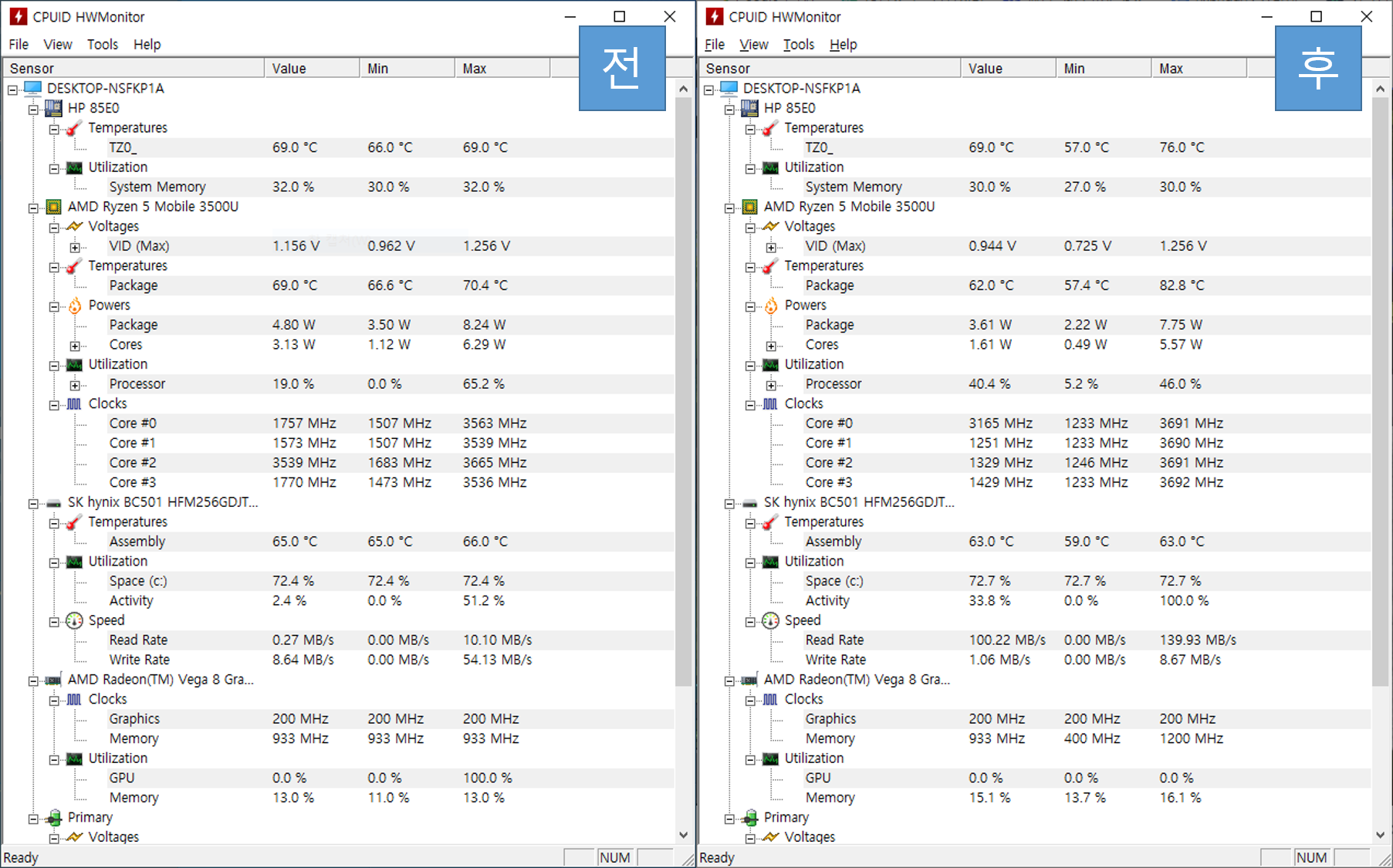Expand the Cores power row in left window

(75, 346)
